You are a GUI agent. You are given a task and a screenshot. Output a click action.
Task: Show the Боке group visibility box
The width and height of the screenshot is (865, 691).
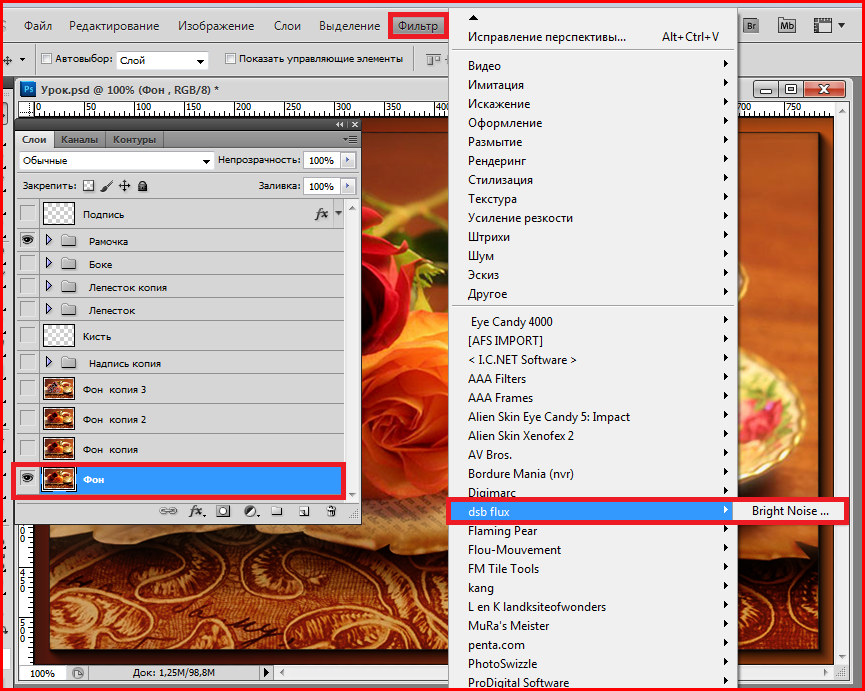point(28,264)
